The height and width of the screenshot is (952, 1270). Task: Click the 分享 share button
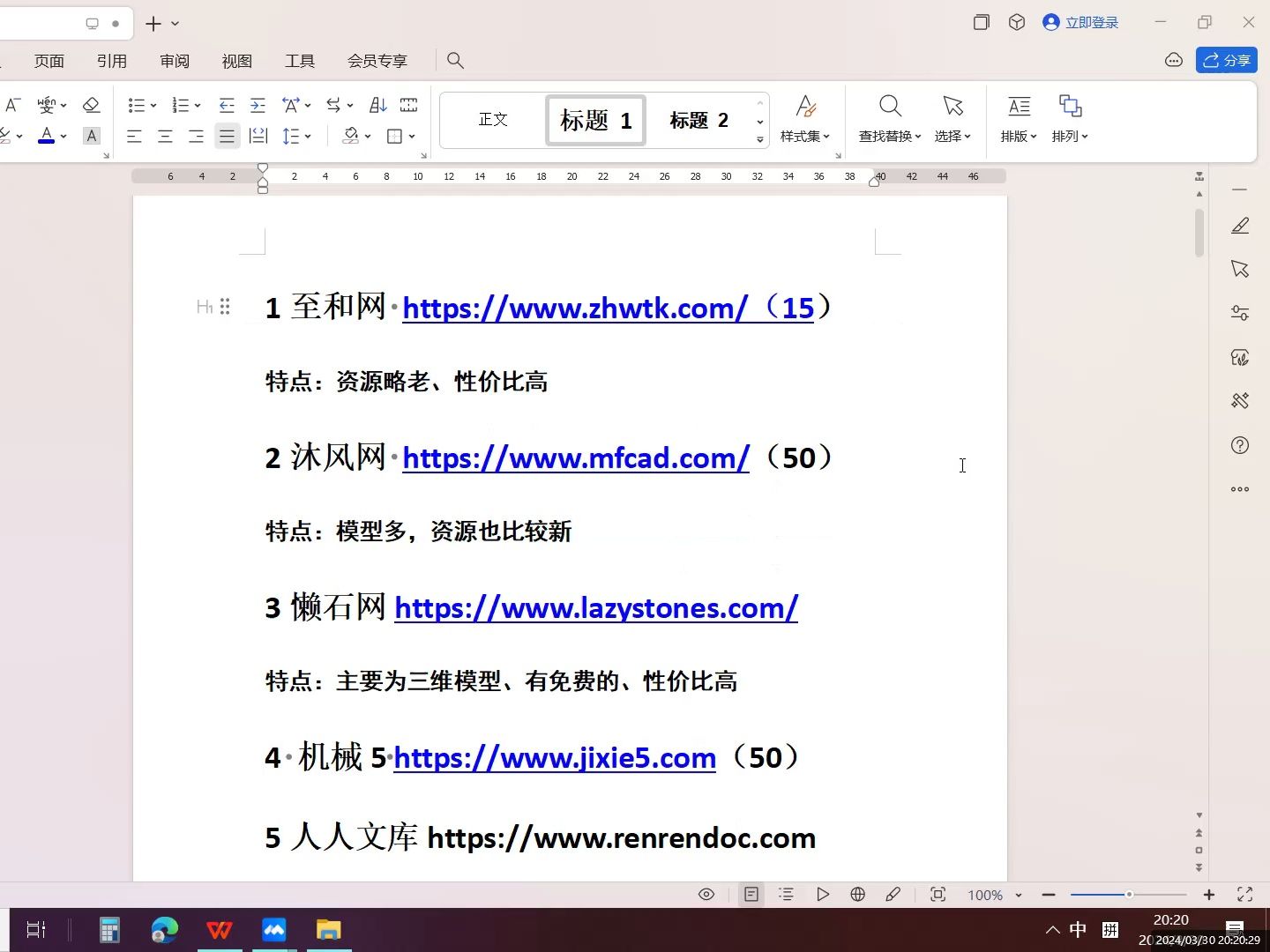[1226, 60]
